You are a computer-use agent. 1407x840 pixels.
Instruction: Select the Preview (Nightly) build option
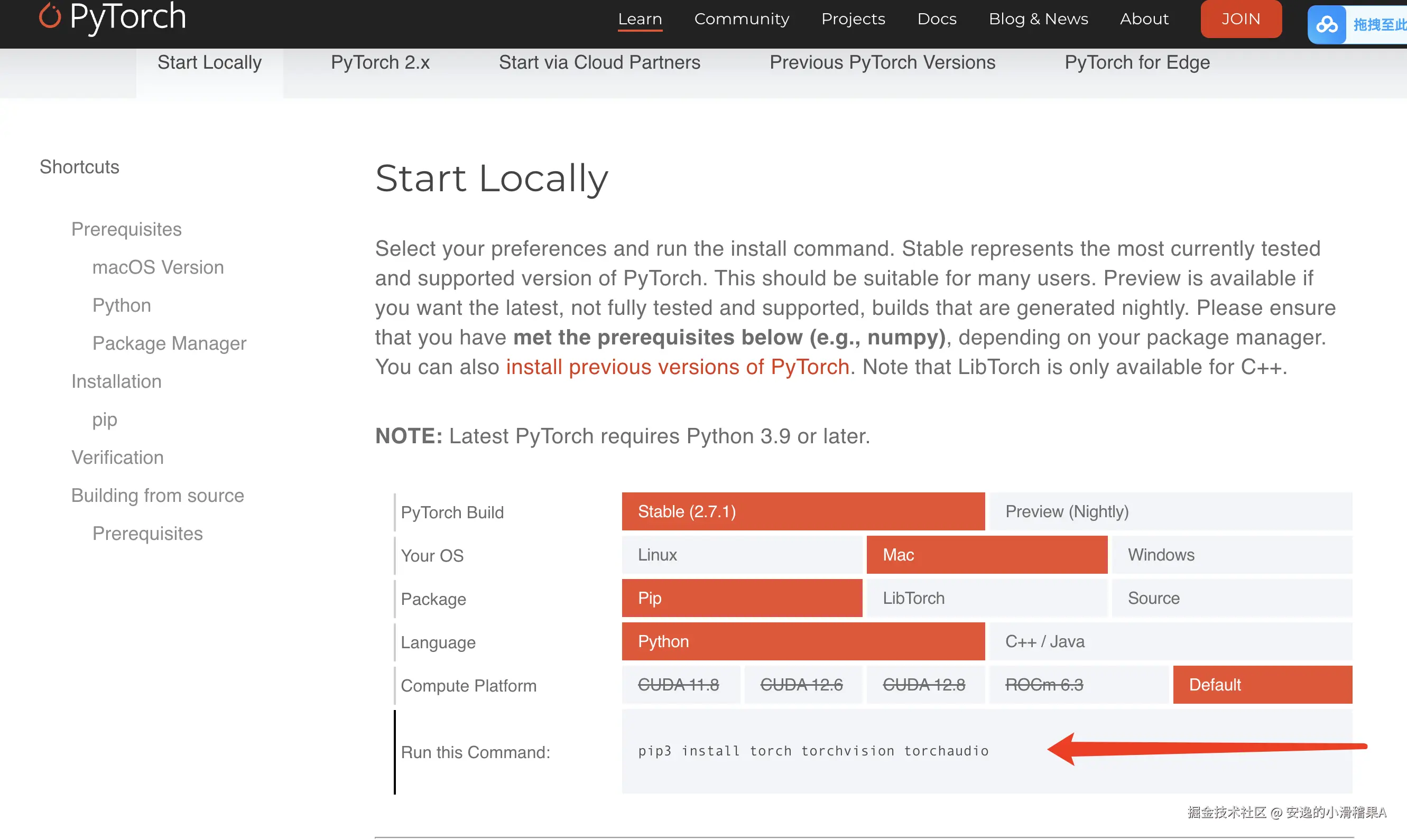pos(1170,511)
